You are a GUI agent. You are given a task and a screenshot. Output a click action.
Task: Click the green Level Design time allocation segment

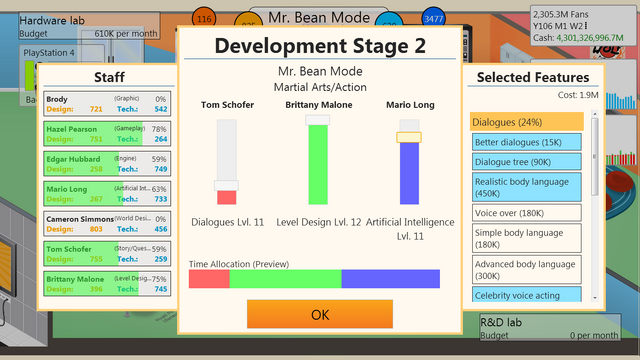pos(285,279)
